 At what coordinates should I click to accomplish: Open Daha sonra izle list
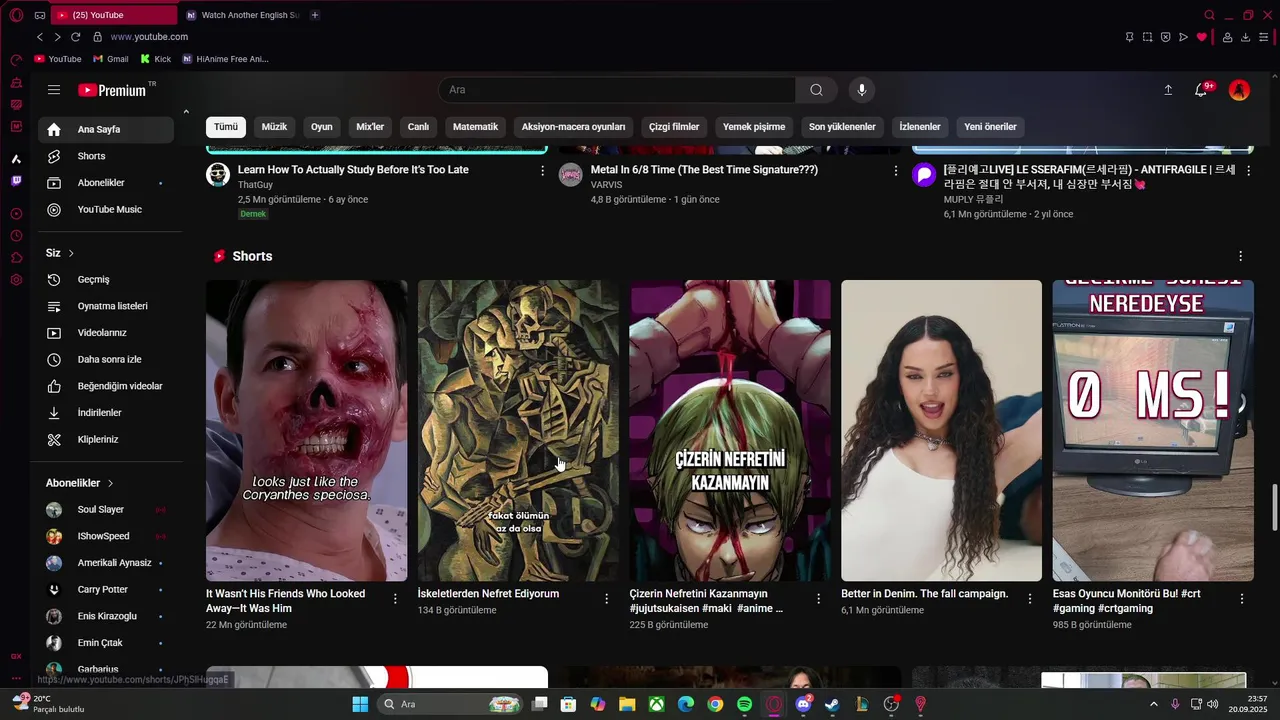click(x=106, y=359)
